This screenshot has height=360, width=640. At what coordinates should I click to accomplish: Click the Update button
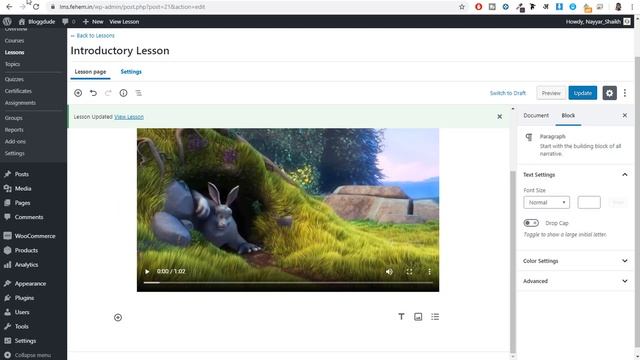click(582, 93)
